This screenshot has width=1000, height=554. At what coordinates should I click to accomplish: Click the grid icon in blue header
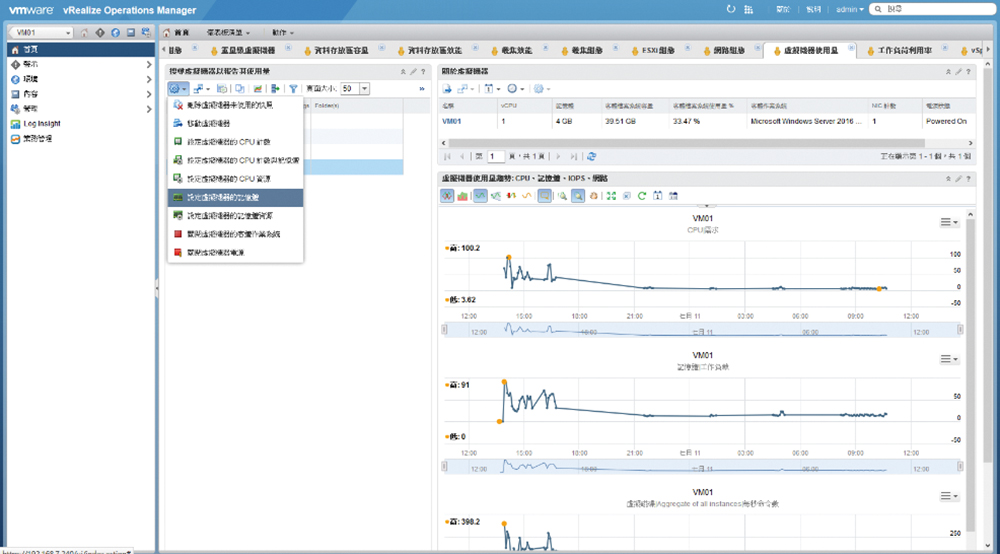tap(749, 9)
